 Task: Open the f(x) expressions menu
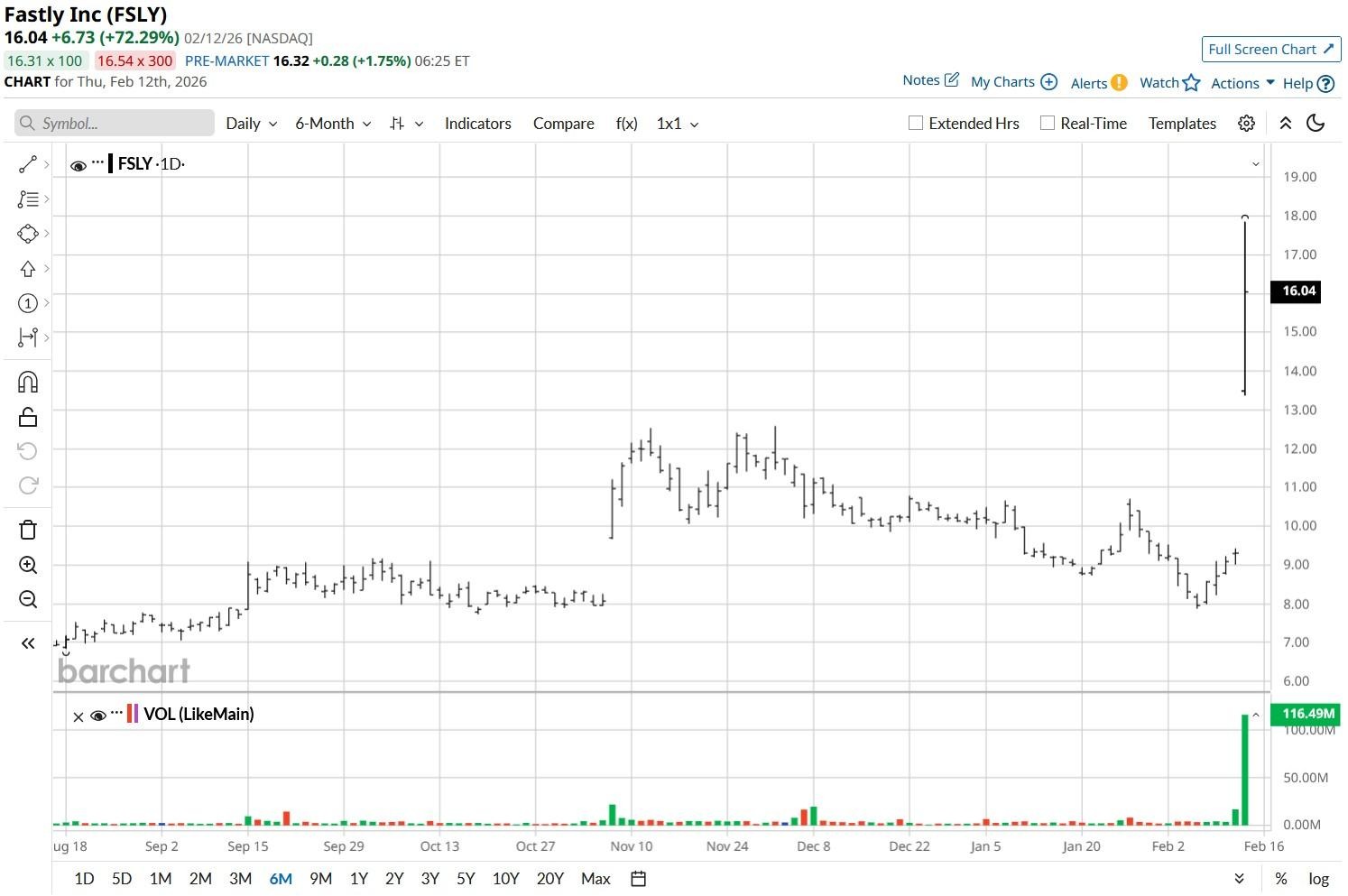click(627, 124)
